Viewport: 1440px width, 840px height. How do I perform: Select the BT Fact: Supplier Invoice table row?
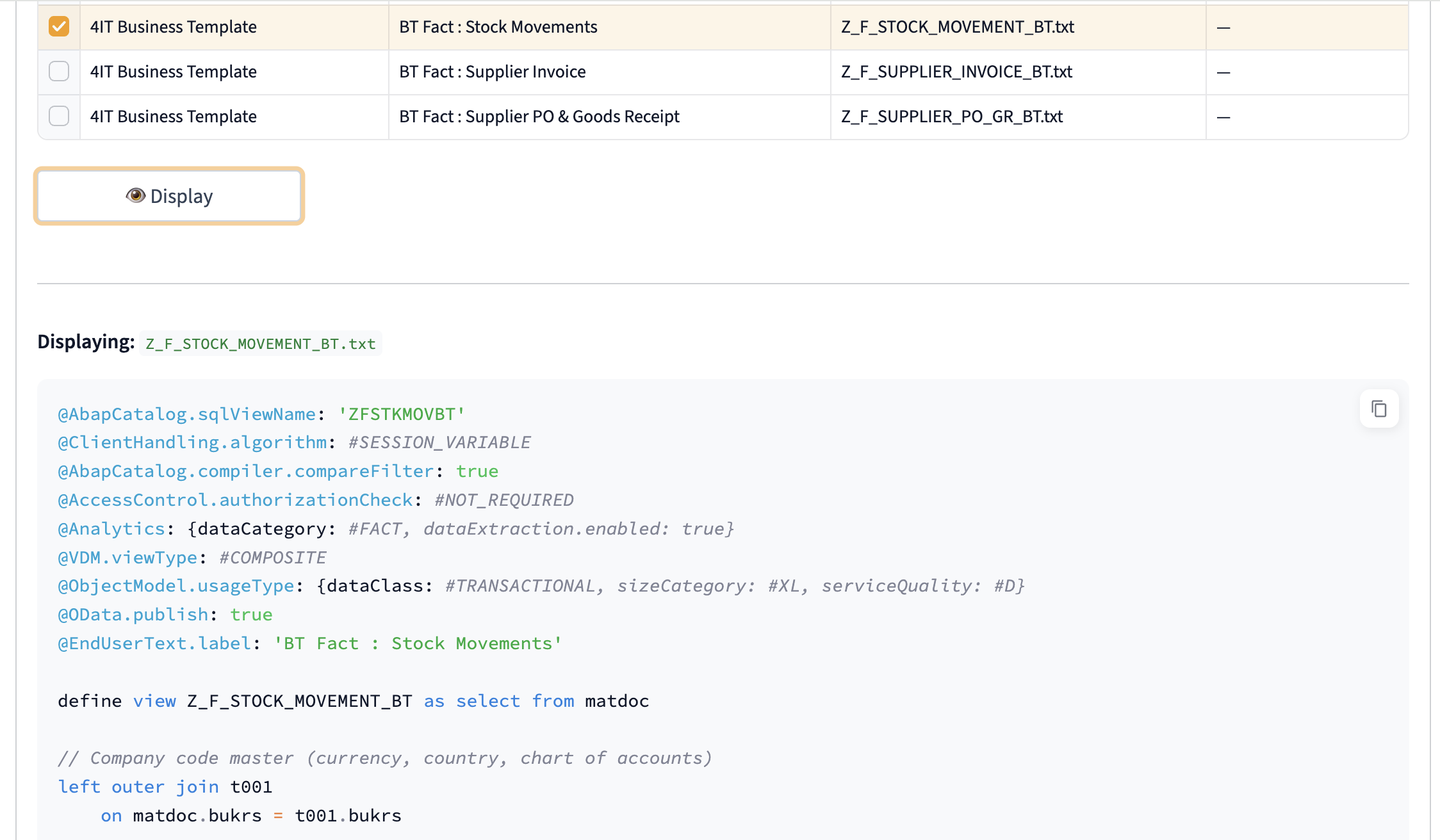tap(609, 71)
